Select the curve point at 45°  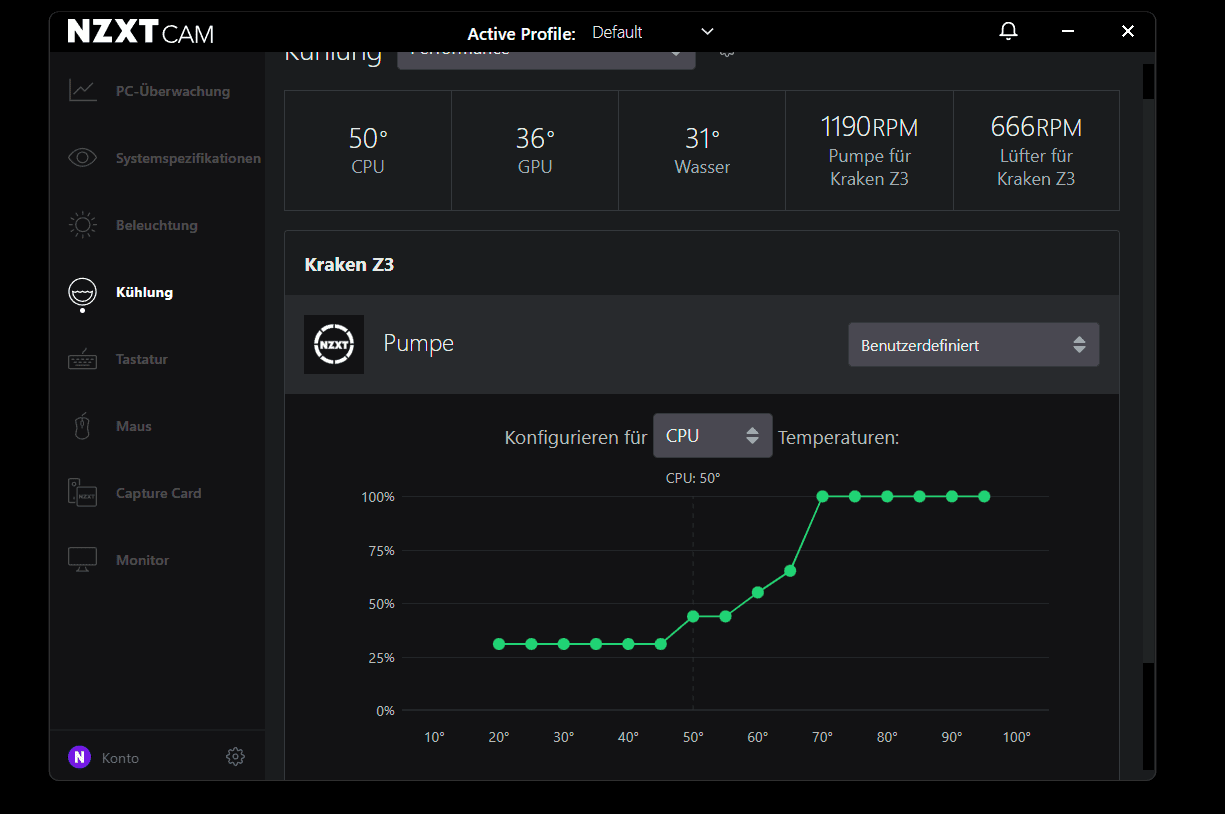point(661,644)
